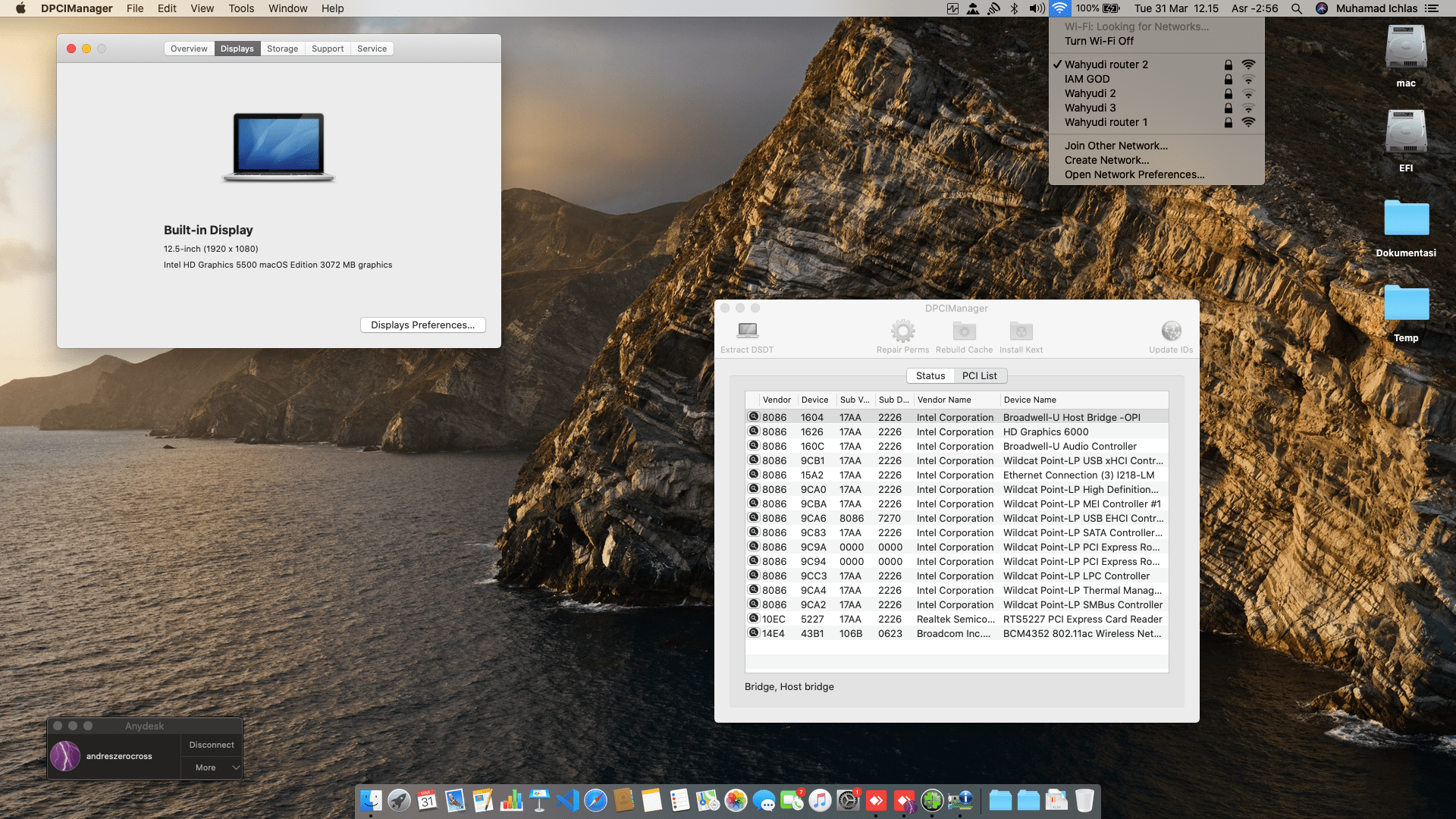This screenshot has width=1456, height=819.
Task: Select the Wahyudi router 1 network
Action: tap(1106, 122)
